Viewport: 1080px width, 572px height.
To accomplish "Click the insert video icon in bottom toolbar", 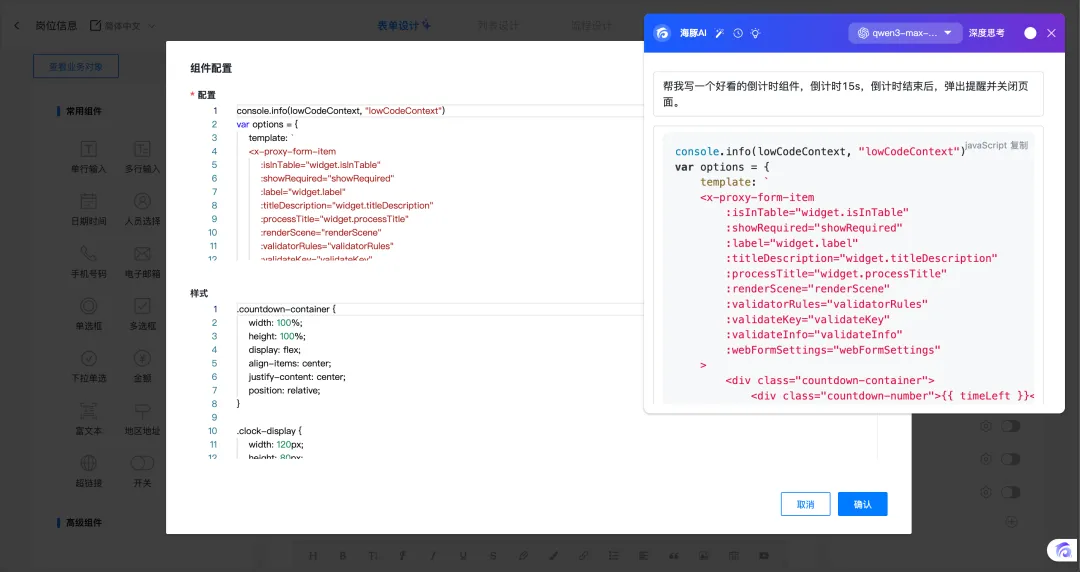I will point(764,555).
